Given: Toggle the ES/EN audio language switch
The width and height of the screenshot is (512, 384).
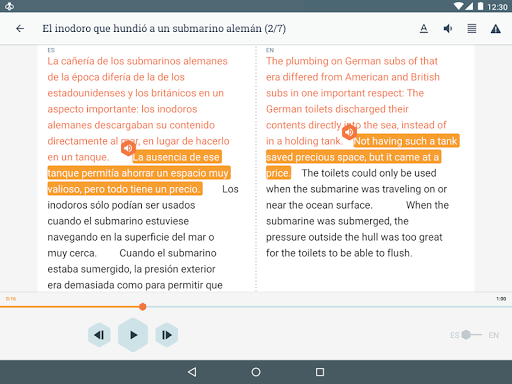Looking at the screenshot, I should pyautogui.click(x=472, y=335).
